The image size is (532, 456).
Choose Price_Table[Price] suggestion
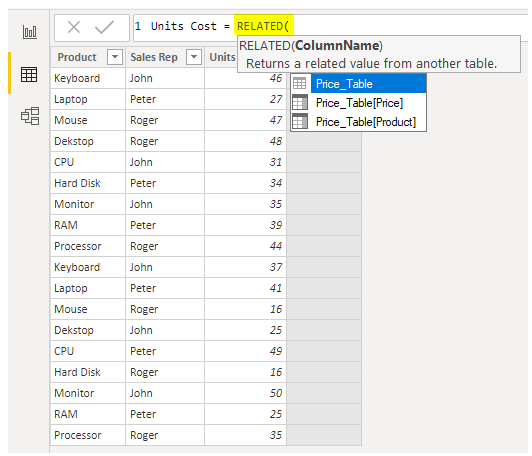click(x=359, y=102)
